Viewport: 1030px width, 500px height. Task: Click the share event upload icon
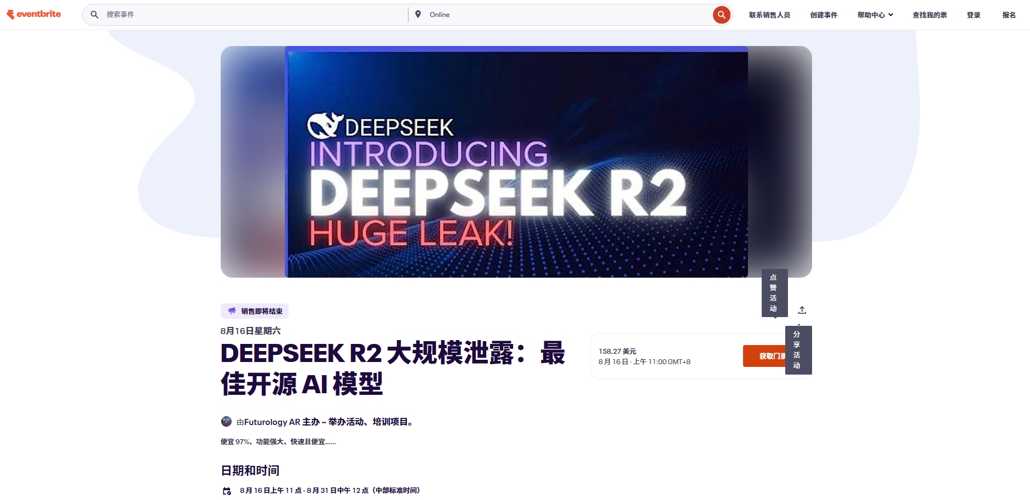[x=802, y=310]
